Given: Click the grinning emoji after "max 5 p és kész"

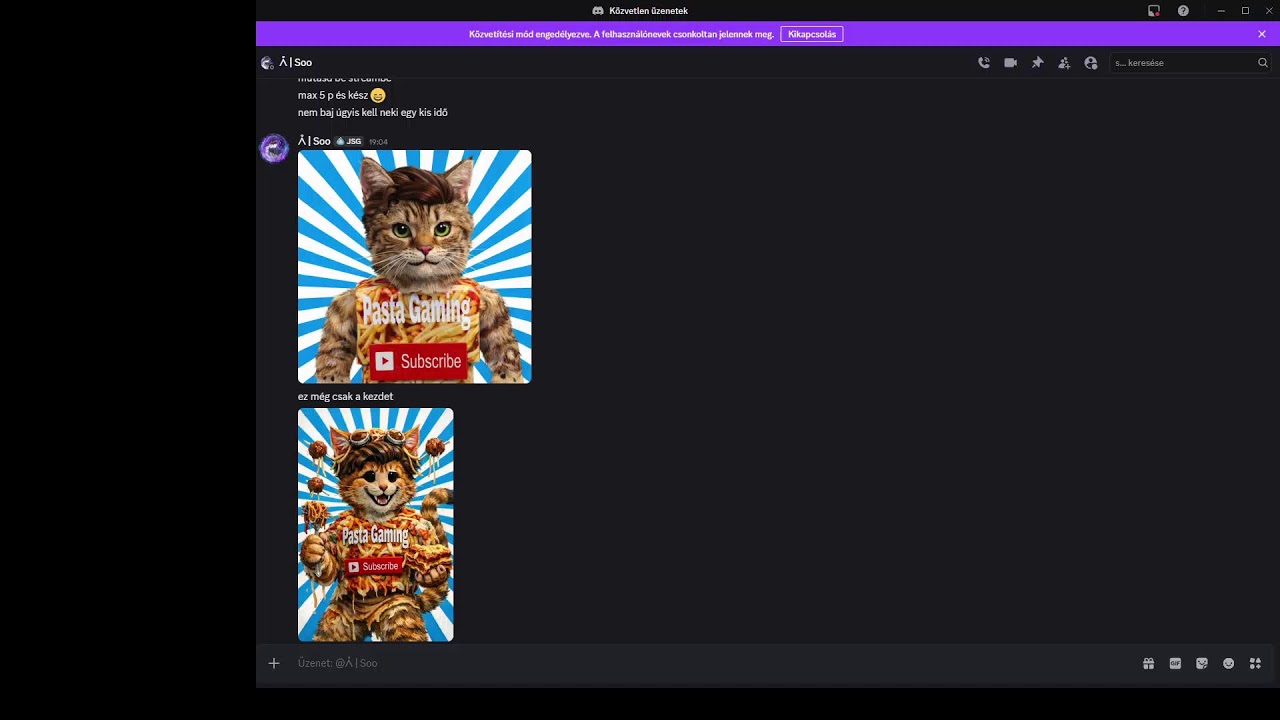Looking at the screenshot, I should point(378,95).
